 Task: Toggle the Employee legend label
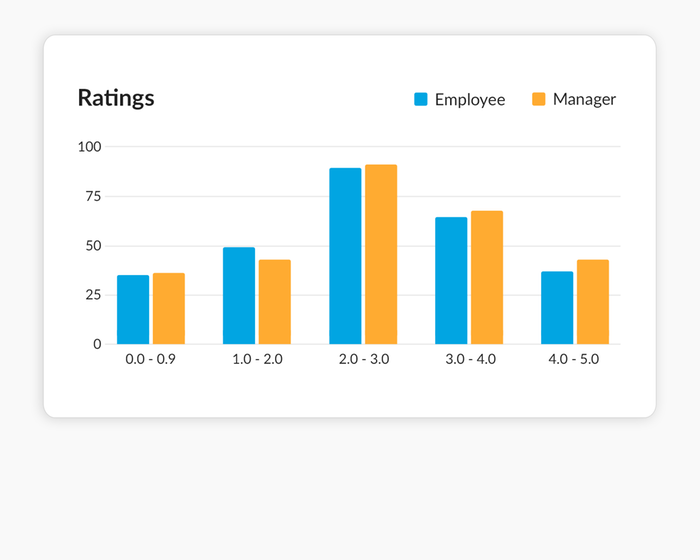469,99
